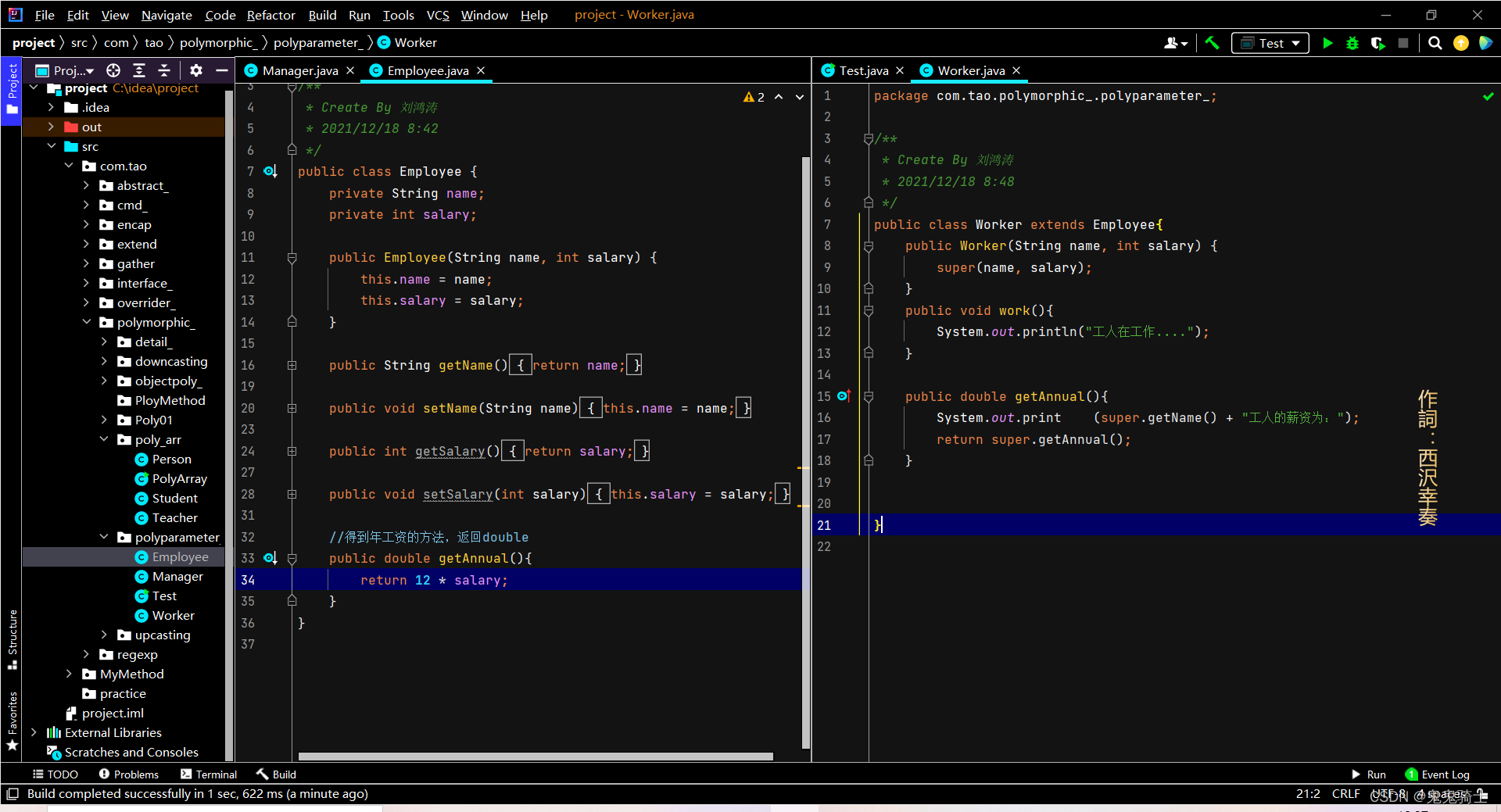
Task: Collapse the src folder
Action: pyautogui.click(x=51, y=146)
